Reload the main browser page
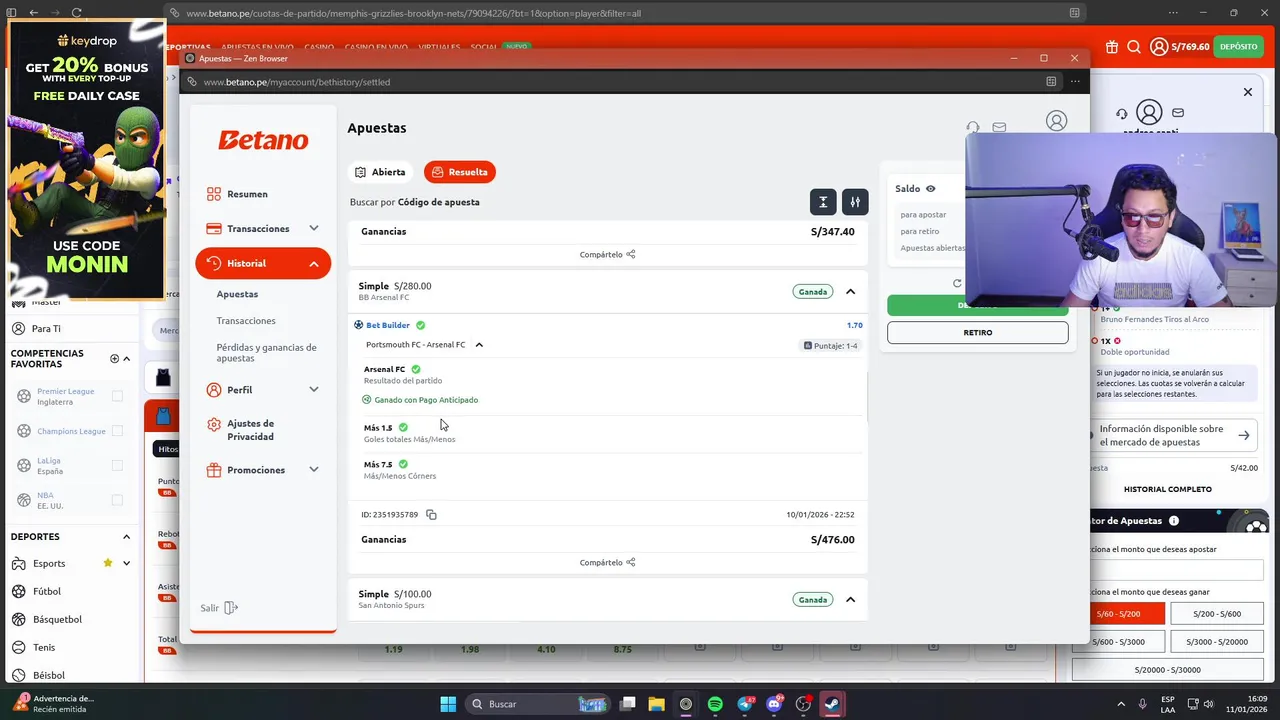The width and height of the screenshot is (1280, 720). click(77, 13)
